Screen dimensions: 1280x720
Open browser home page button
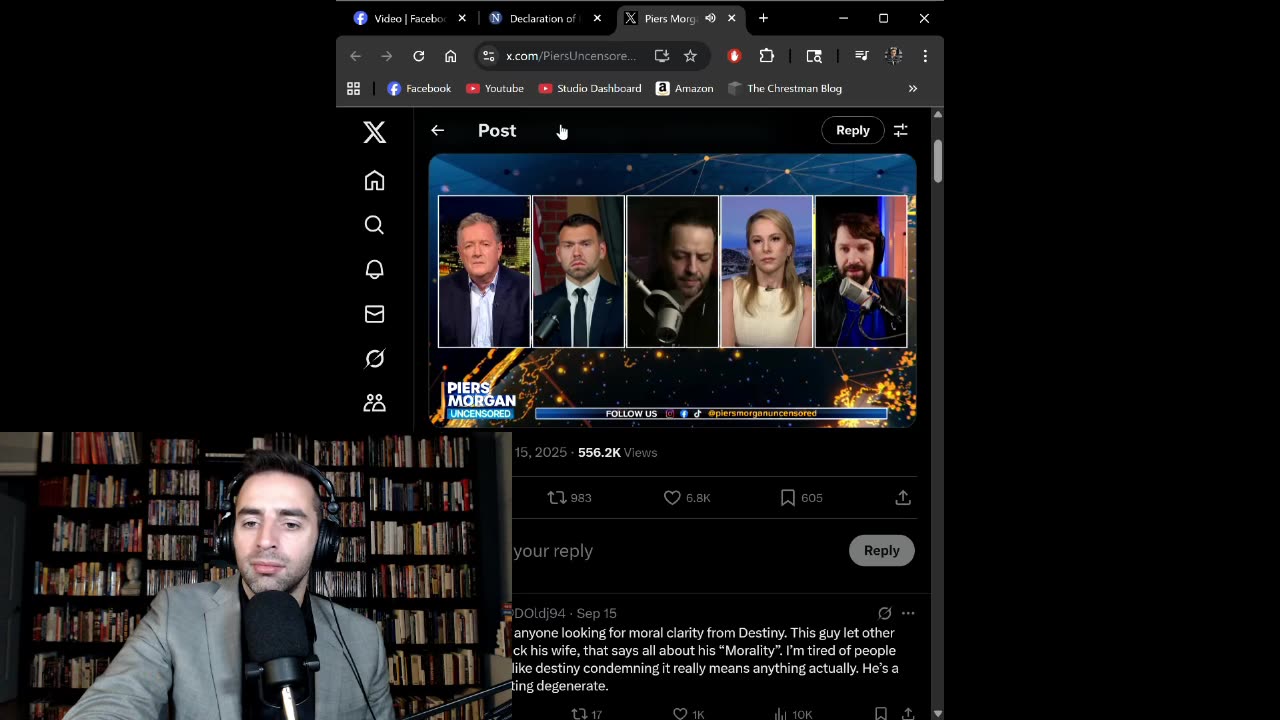[451, 56]
